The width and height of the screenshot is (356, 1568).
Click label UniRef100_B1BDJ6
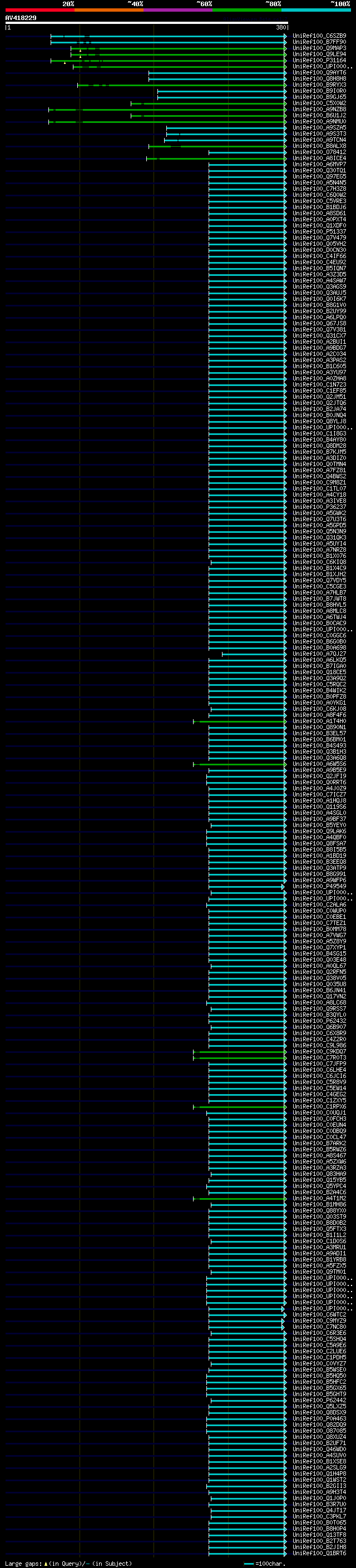319,207
